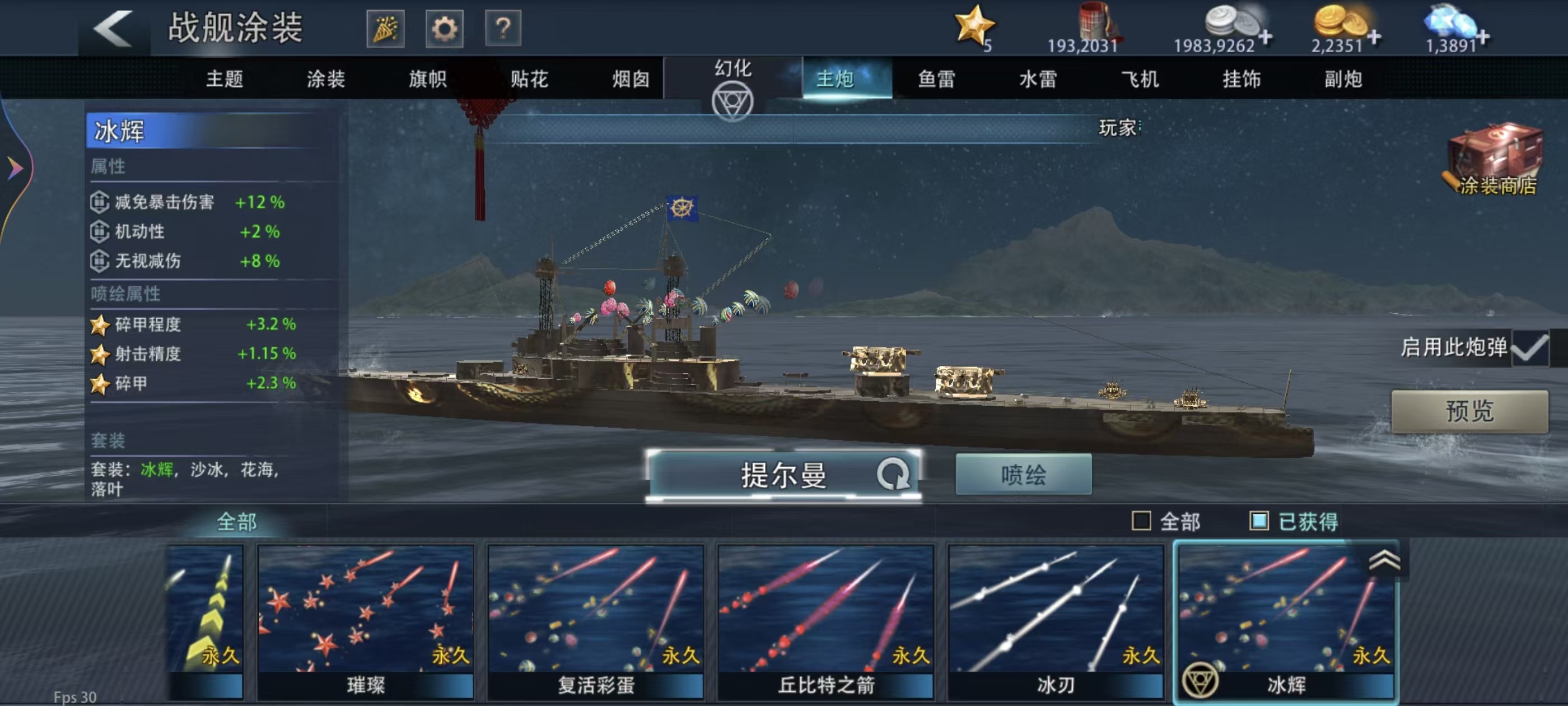Viewport: 1568px width, 706px height.
Task: Uncheck the 已获得 filter checkbox
Action: pos(1259,522)
